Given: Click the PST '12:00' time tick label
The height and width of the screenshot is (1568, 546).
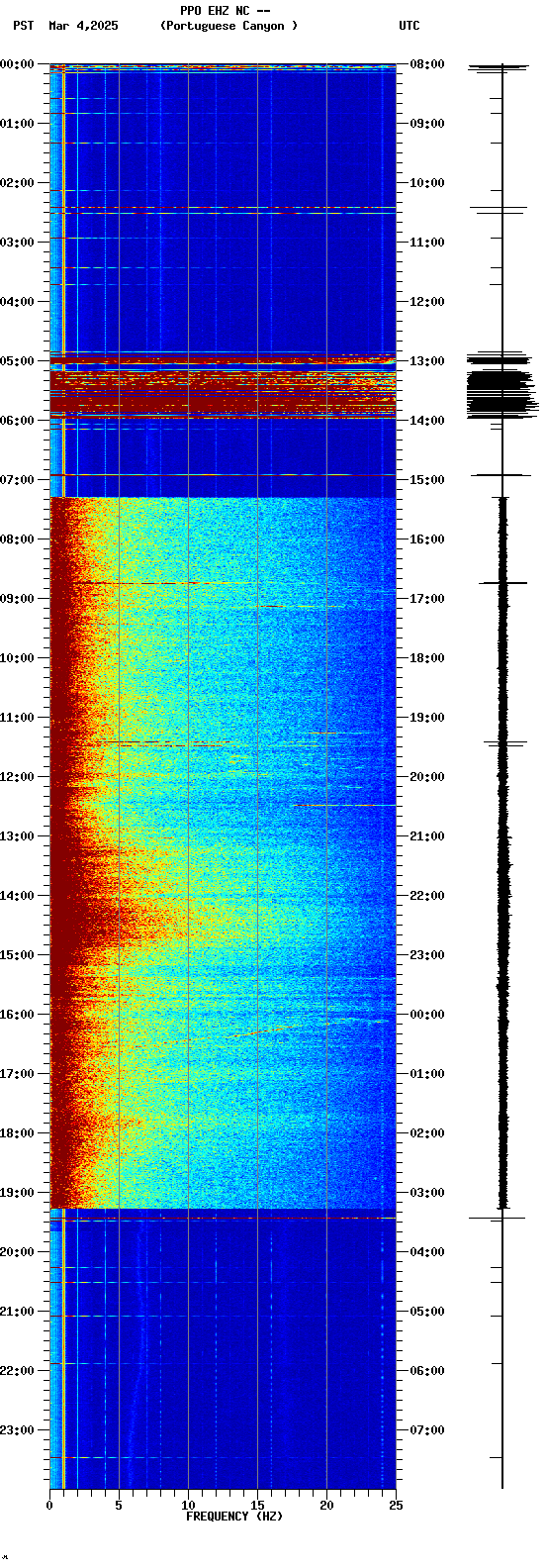Looking at the screenshot, I should [x=17, y=777].
